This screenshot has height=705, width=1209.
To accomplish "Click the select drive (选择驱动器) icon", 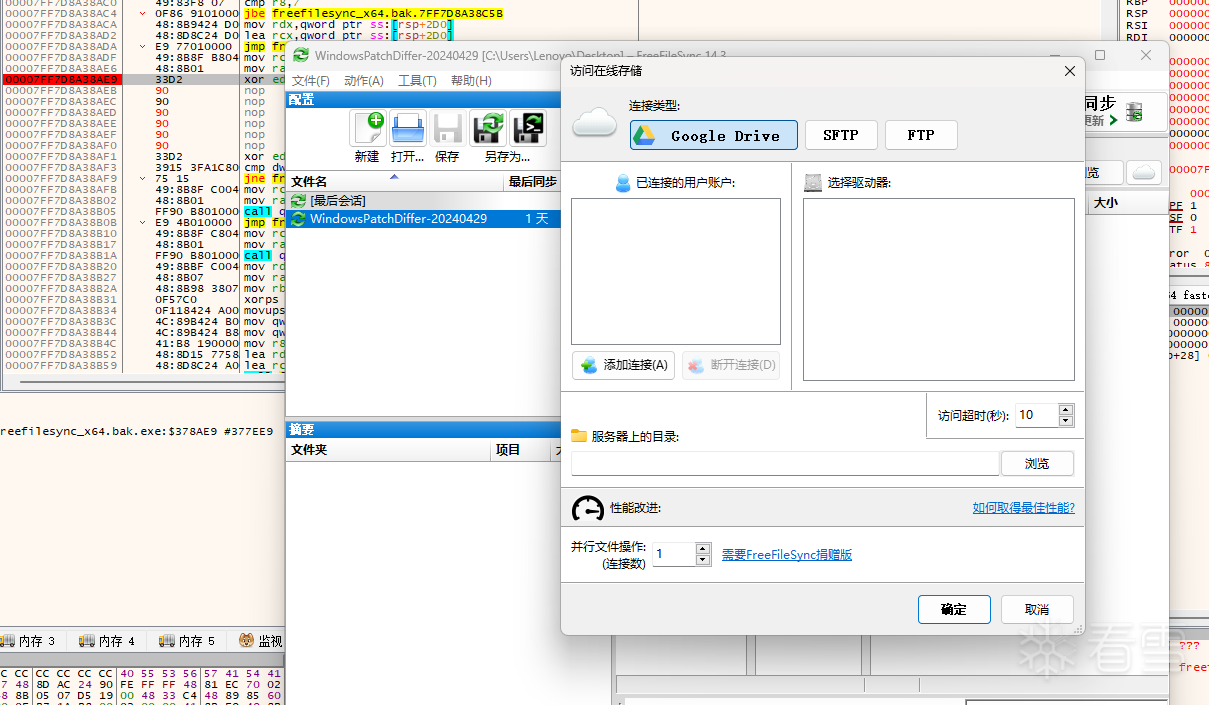I will pyautogui.click(x=813, y=183).
